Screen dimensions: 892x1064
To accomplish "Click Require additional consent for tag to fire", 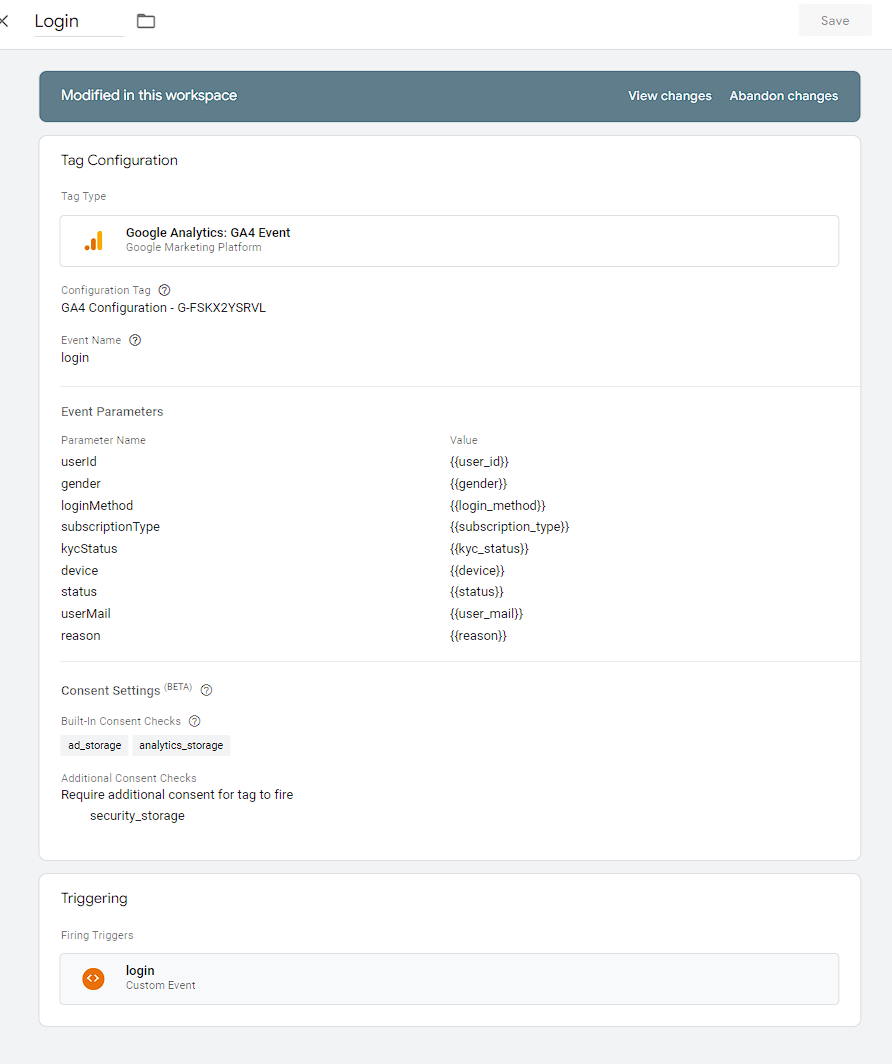I will tap(177, 795).
